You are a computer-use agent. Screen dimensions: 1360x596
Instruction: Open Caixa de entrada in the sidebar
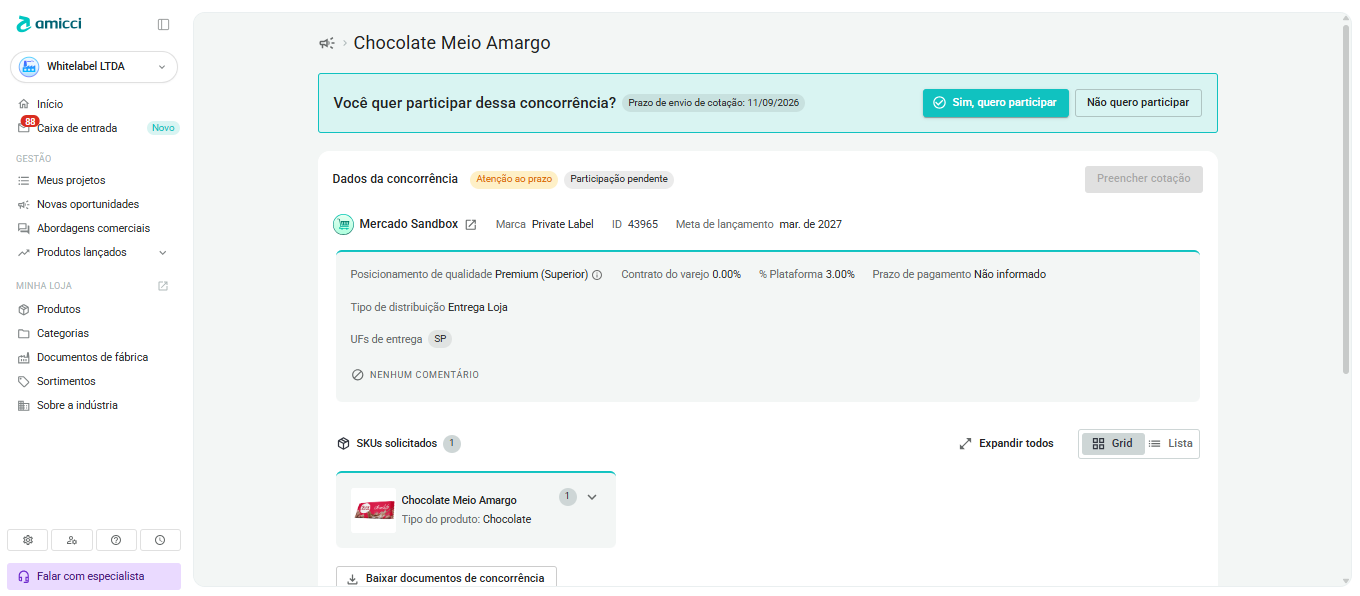77,128
